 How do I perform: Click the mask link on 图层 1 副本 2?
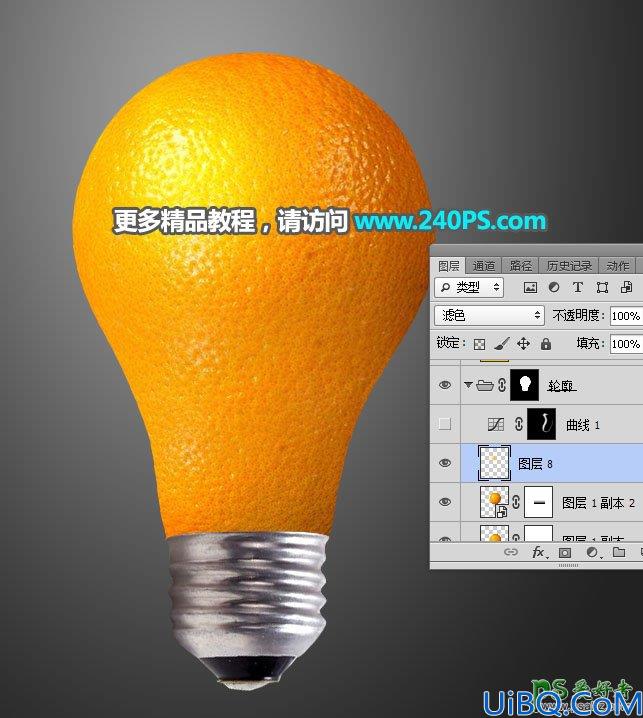(x=516, y=502)
